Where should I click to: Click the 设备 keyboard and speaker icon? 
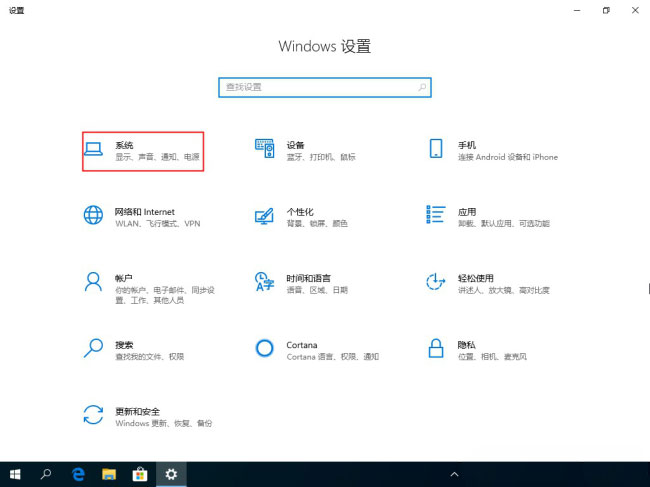(x=264, y=148)
